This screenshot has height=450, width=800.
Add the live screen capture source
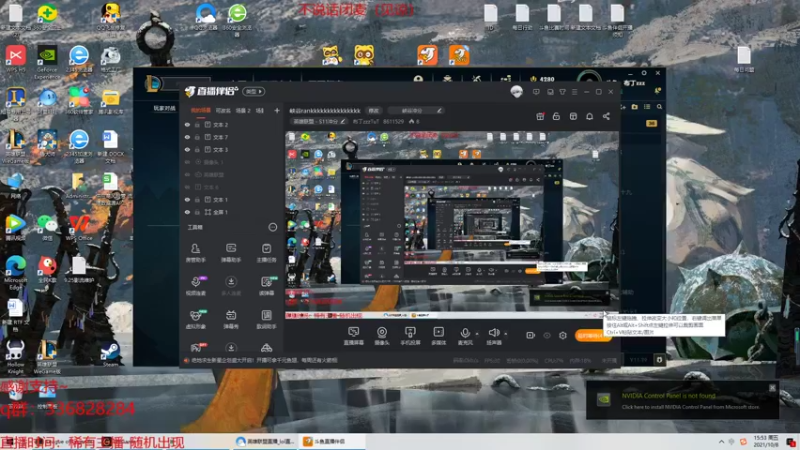tap(353, 336)
